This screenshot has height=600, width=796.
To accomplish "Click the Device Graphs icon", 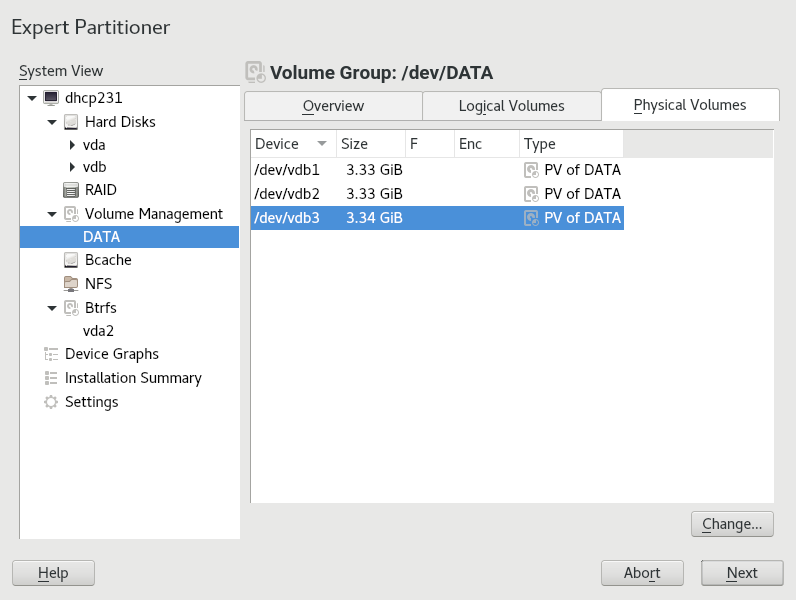I will [x=51, y=354].
